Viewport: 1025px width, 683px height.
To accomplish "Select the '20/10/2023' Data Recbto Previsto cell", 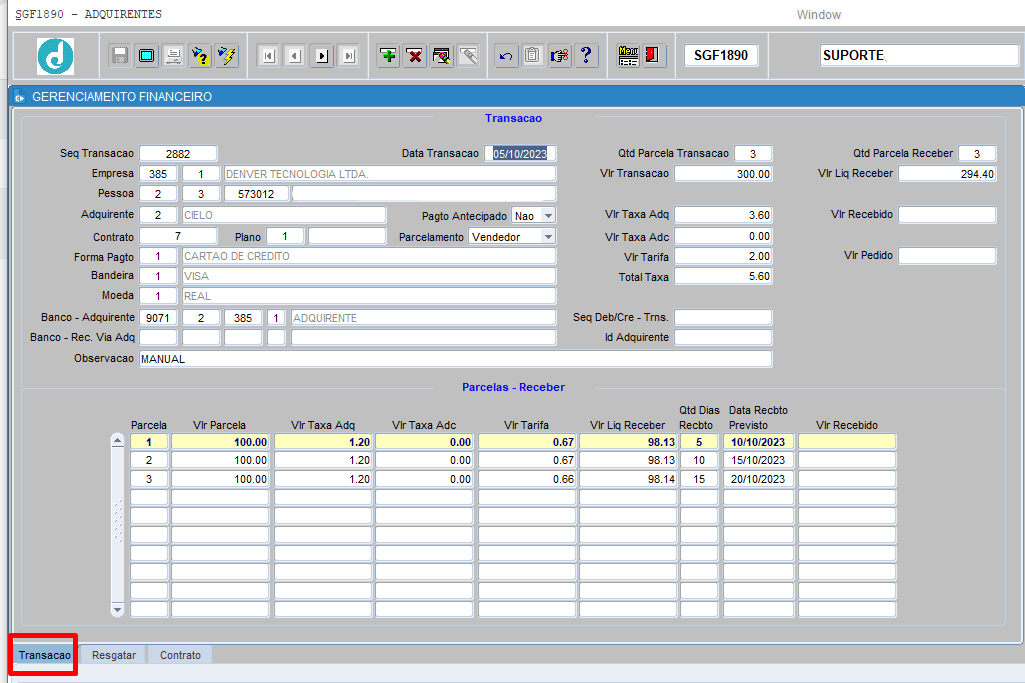I will pos(758,479).
